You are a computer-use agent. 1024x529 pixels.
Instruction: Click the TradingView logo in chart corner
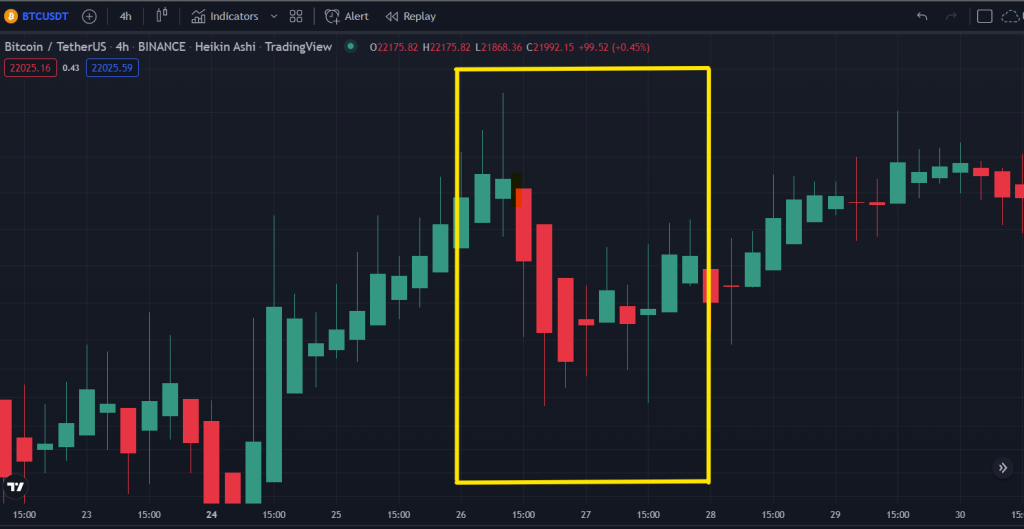(x=16, y=487)
